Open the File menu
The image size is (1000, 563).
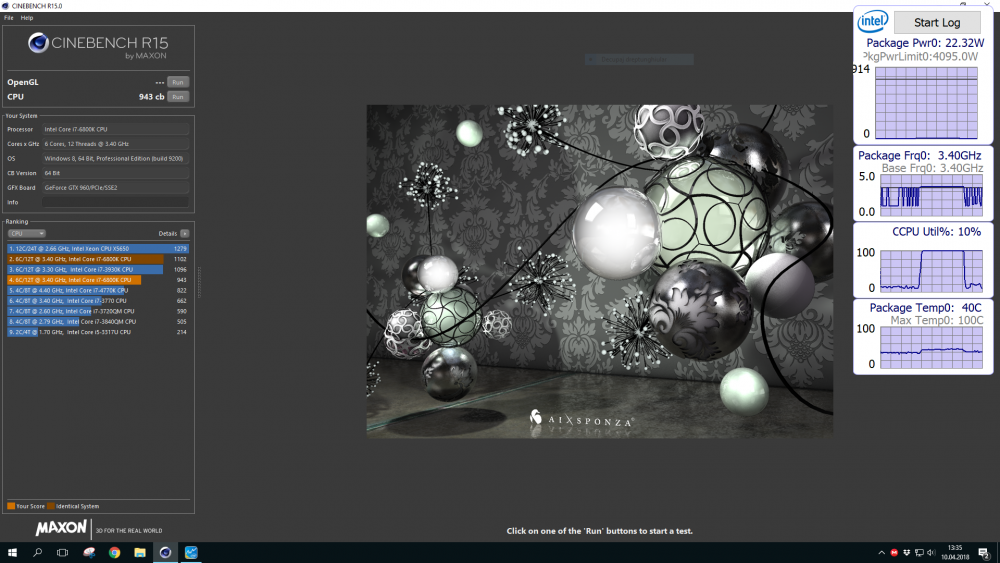pyautogui.click(x=8, y=18)
